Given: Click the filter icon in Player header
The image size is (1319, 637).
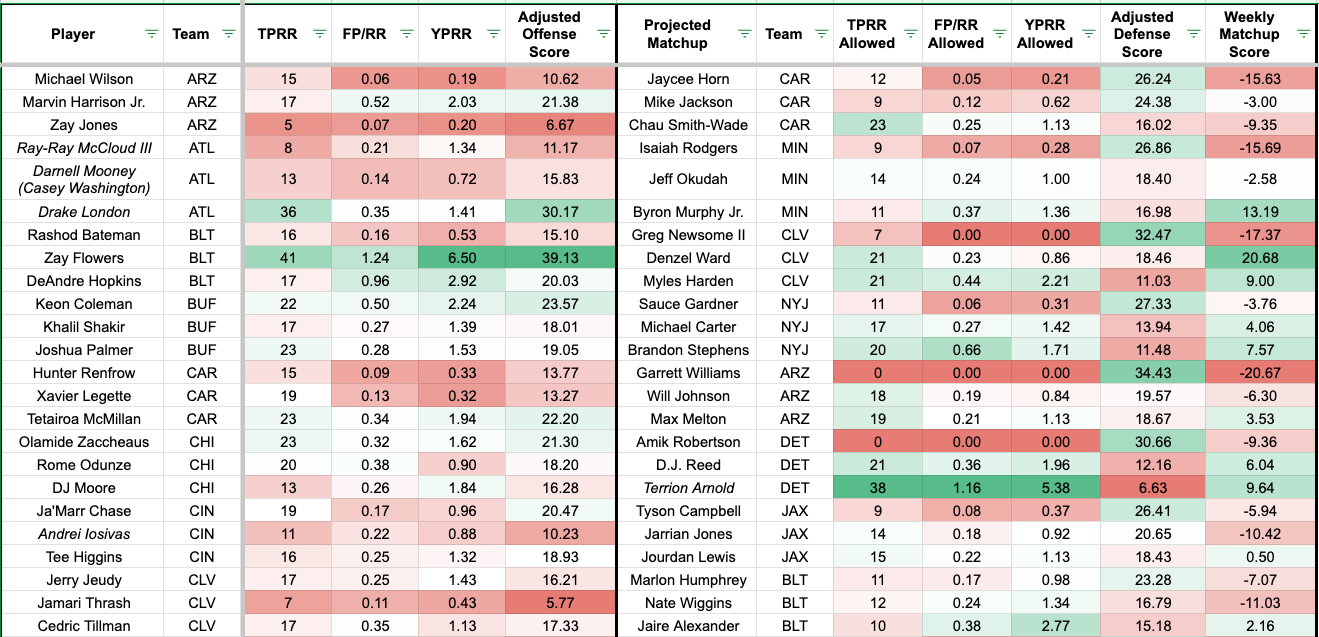Looking at the screenshot, I should [x=151, y=33].
